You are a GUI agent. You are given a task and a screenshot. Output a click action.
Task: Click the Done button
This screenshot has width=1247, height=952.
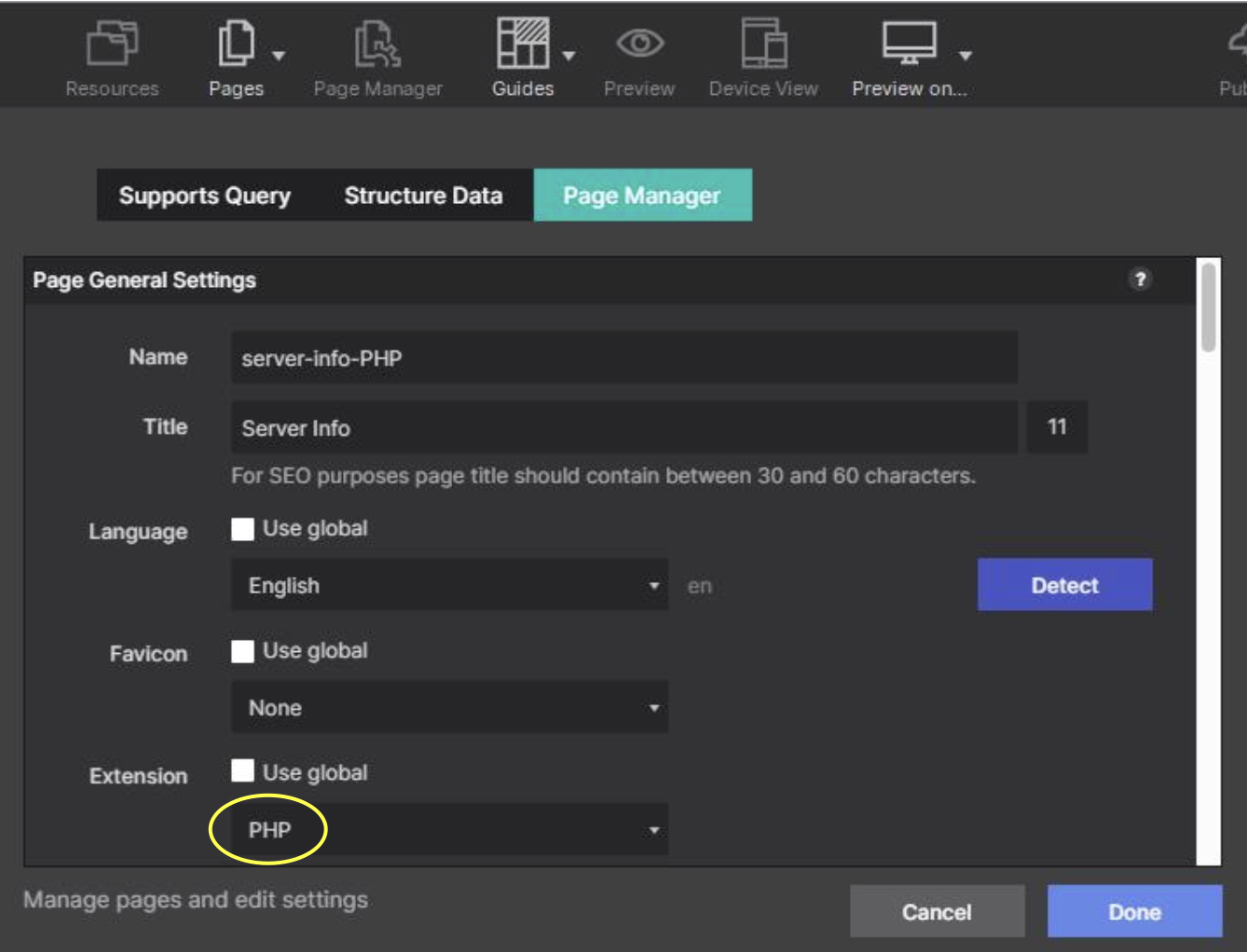1133,911
